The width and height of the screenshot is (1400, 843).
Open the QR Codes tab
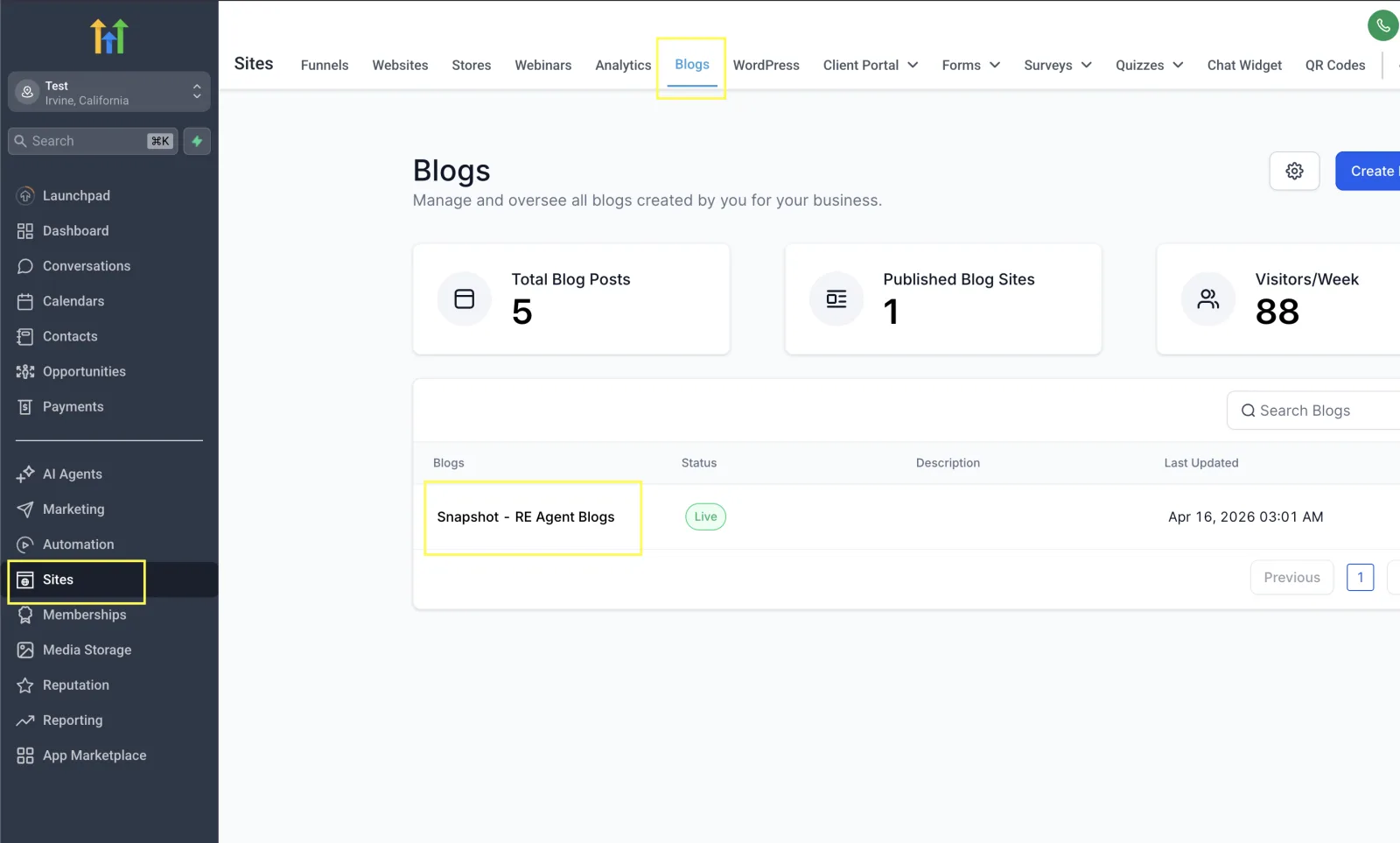click(x=1335, y=65)
